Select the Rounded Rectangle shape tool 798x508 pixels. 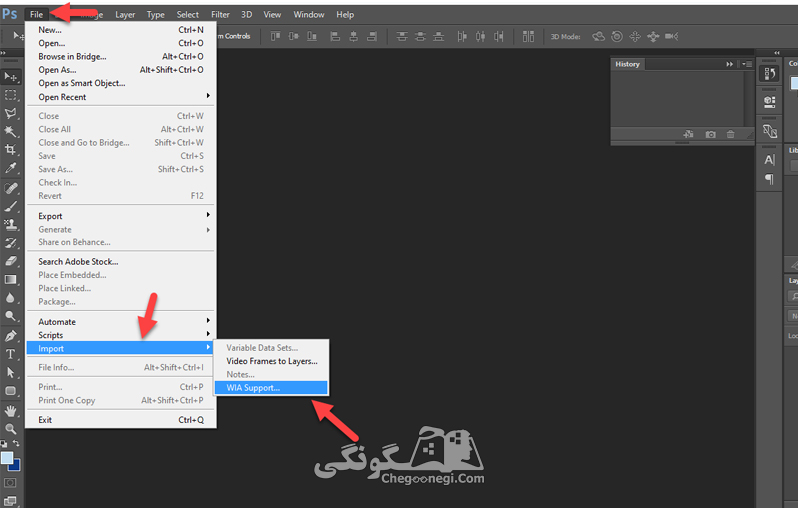click(x=10, y=391)
